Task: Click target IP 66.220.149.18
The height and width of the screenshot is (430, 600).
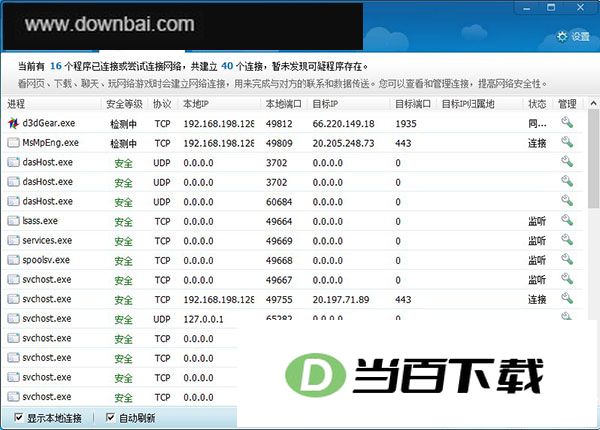Action: 343,124
